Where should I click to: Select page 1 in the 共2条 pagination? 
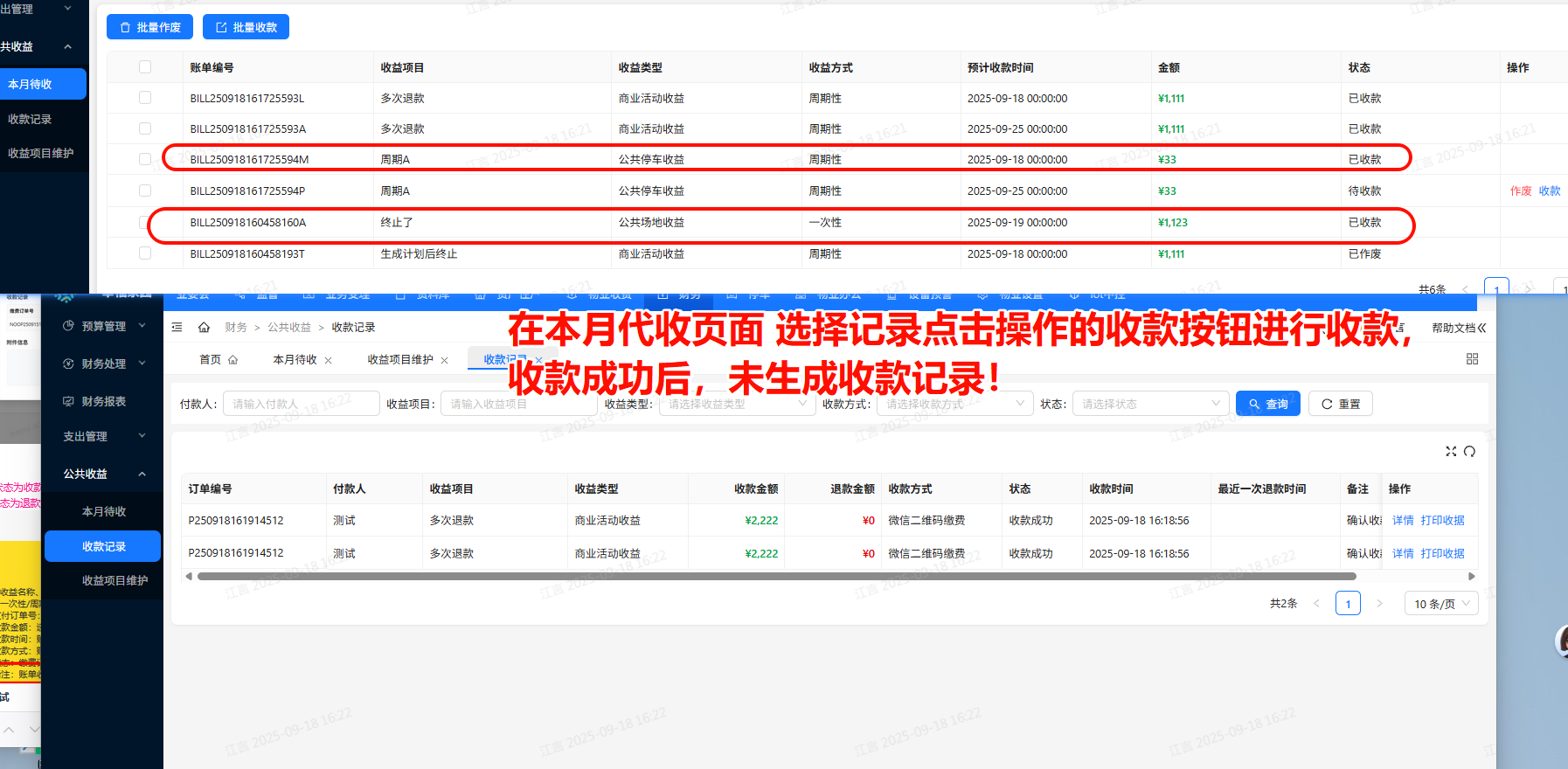pos(1348,604)
